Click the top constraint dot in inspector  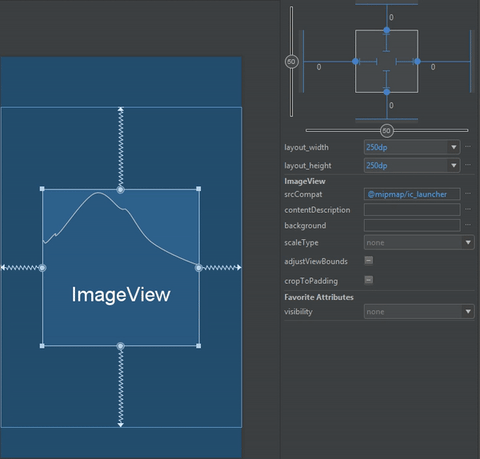coord(387,30)
